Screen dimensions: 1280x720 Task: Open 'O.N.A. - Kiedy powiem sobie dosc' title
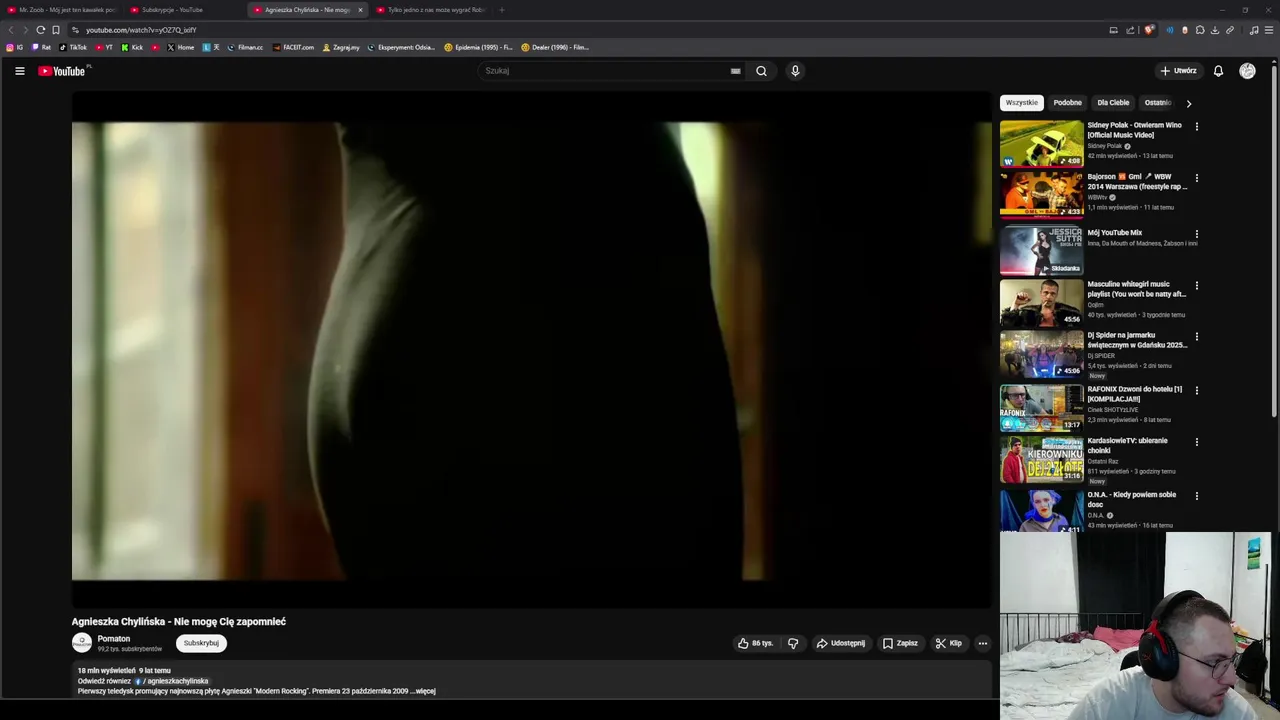[1132, 499]
